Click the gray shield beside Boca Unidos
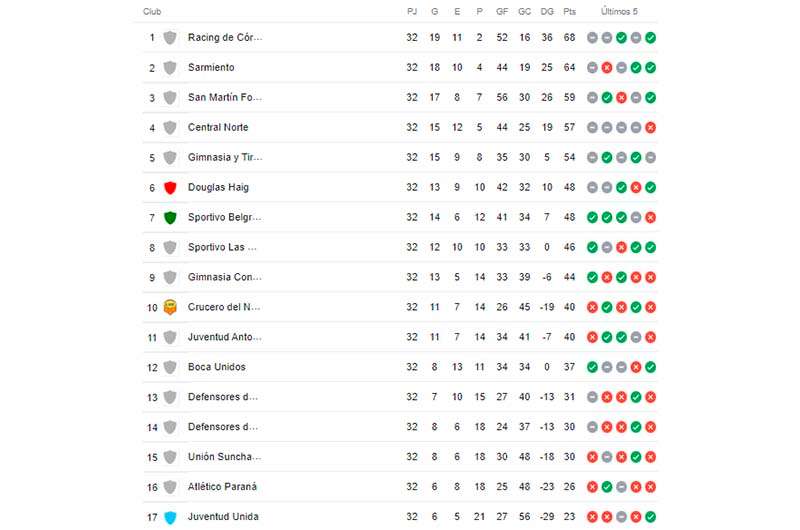 [170, 367]
